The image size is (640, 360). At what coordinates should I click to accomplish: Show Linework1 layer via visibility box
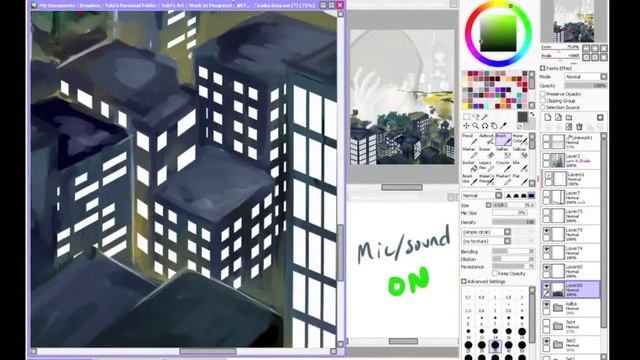547,139
